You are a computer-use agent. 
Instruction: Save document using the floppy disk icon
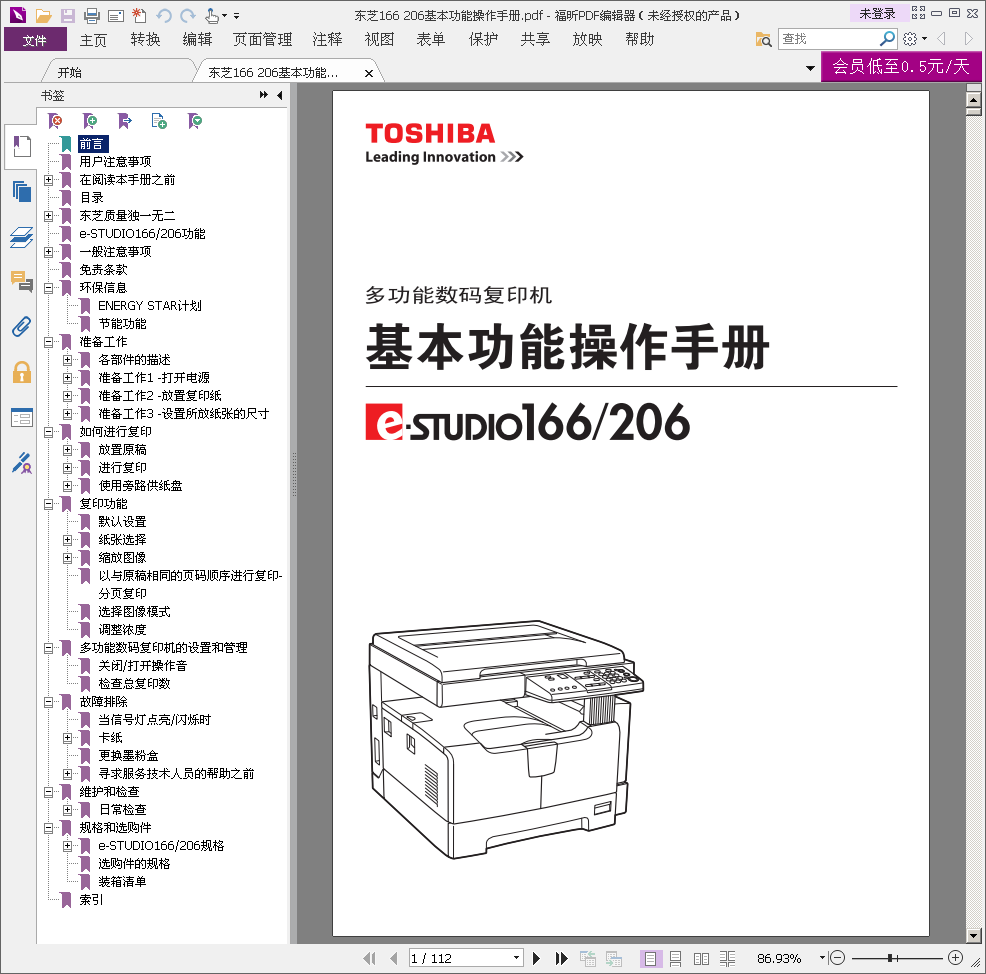click(x=67, y=15)
